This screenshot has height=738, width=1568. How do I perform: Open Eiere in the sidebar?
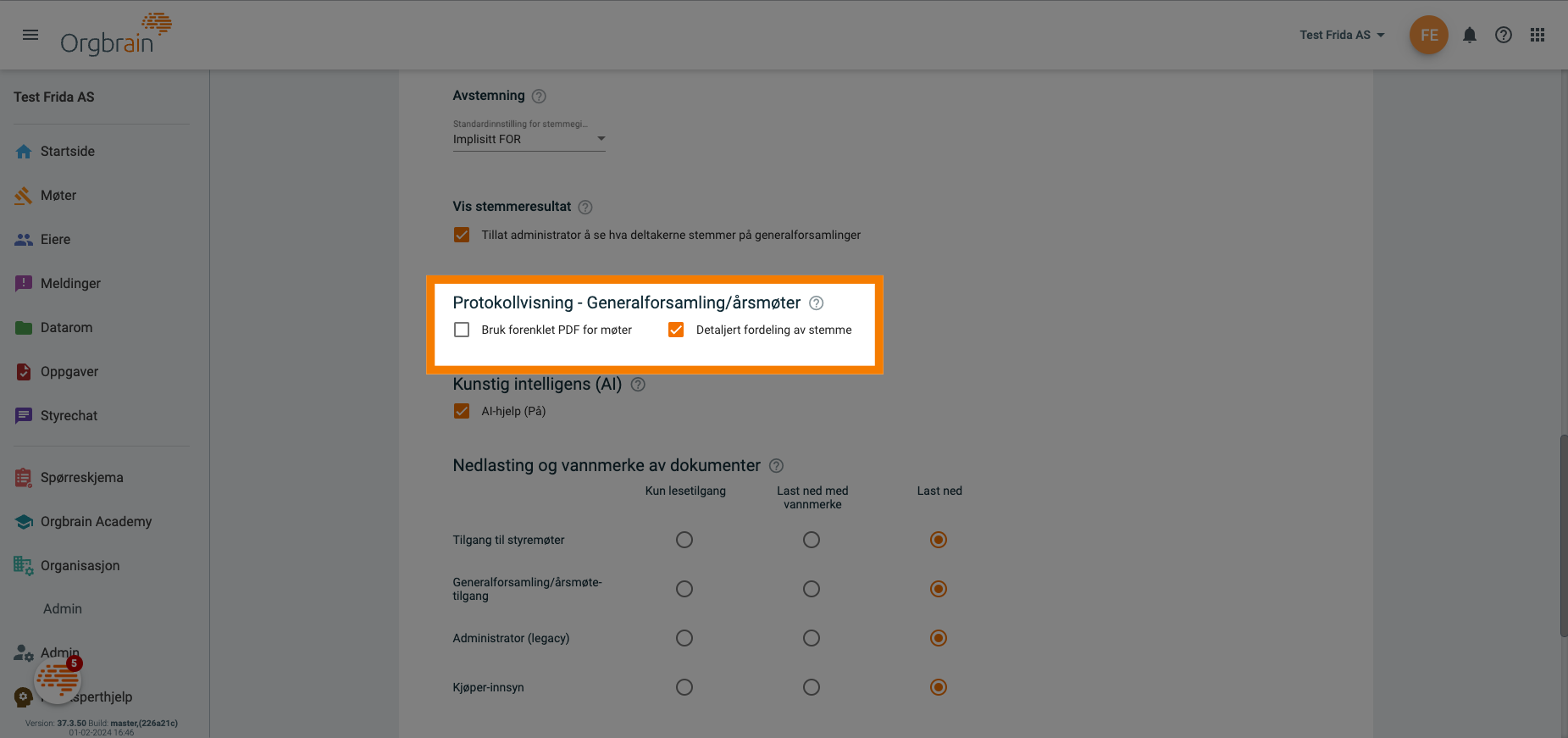click(56, 239)
